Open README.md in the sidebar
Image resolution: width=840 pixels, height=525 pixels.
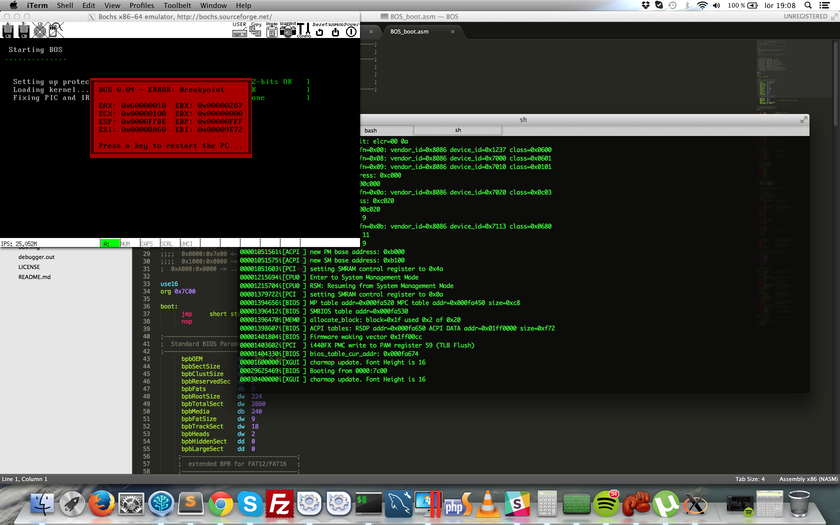[34, 277]
